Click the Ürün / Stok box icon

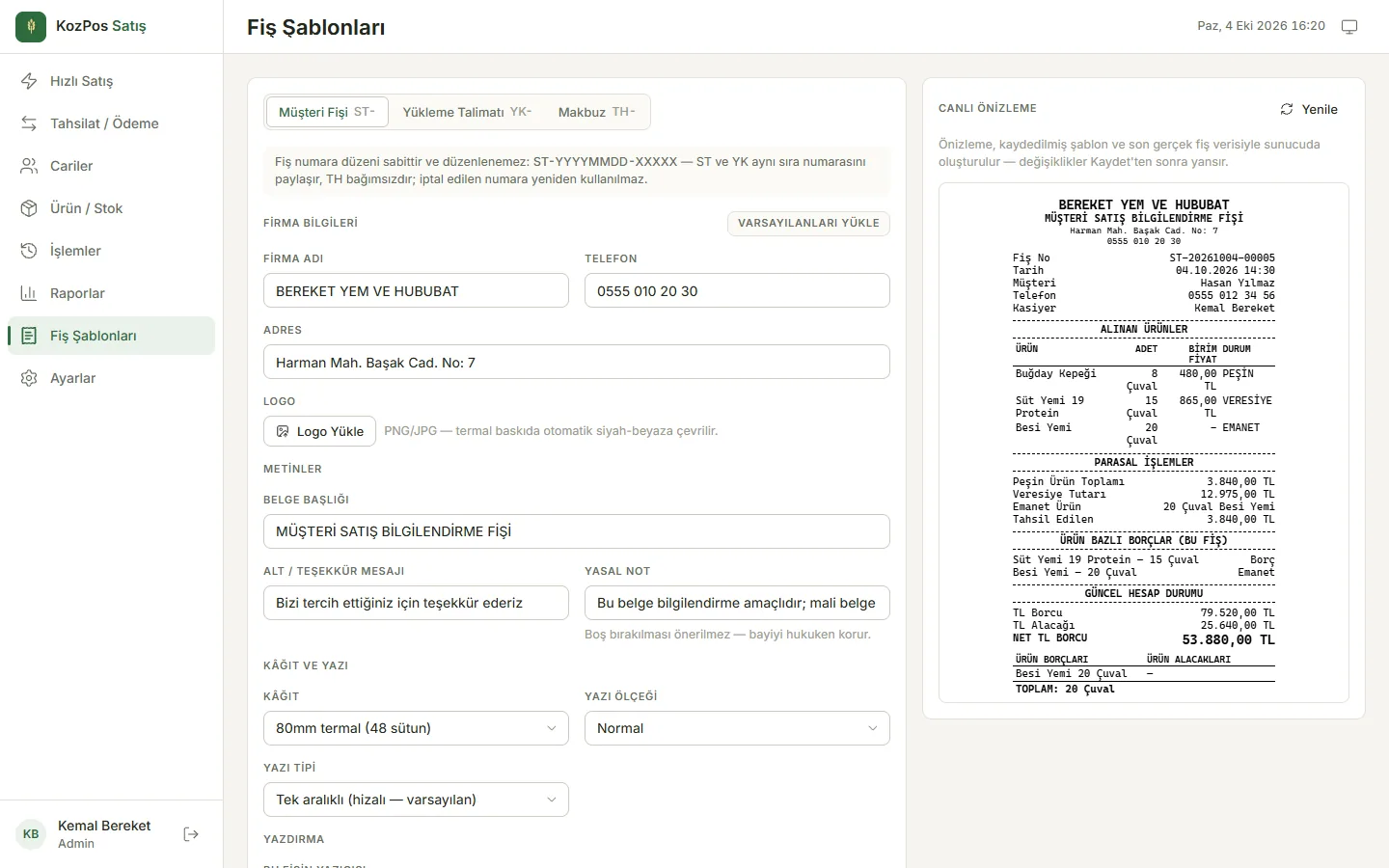pyautogui.click(x=30, y=208)
